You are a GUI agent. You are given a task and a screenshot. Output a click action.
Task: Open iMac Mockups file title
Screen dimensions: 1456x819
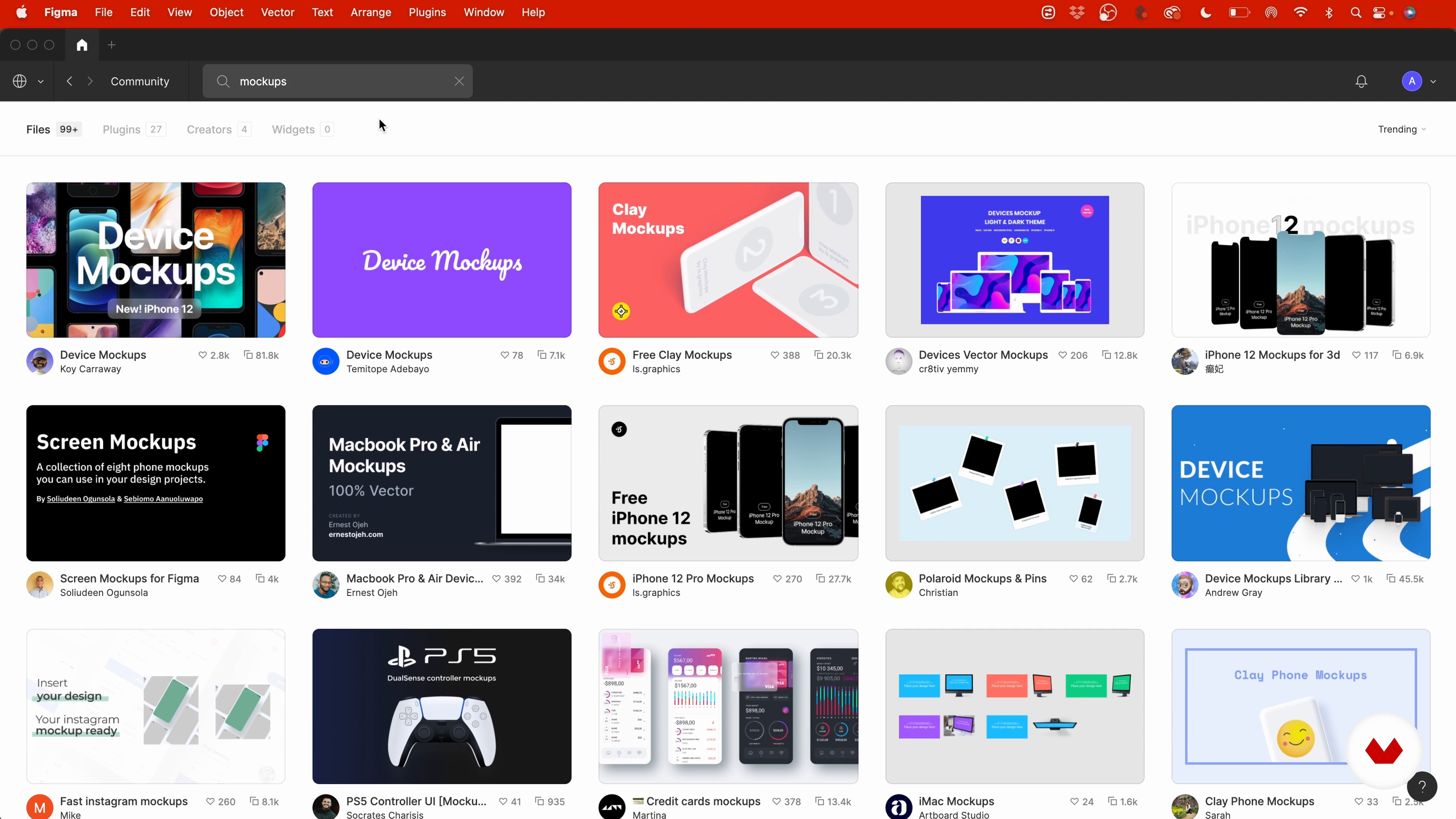tap(956, 802)
